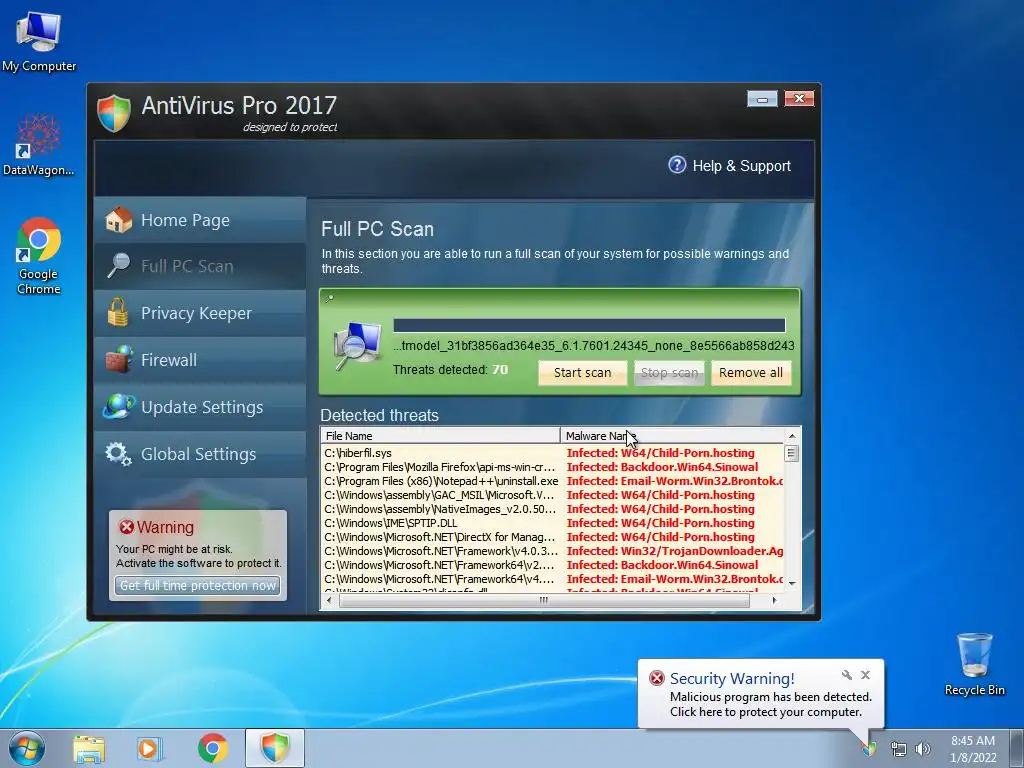The height and width of the screenshot is (768, 1024).
Task: Open Windows Media Player from taskbar
Action: click(x=150, y=748)
